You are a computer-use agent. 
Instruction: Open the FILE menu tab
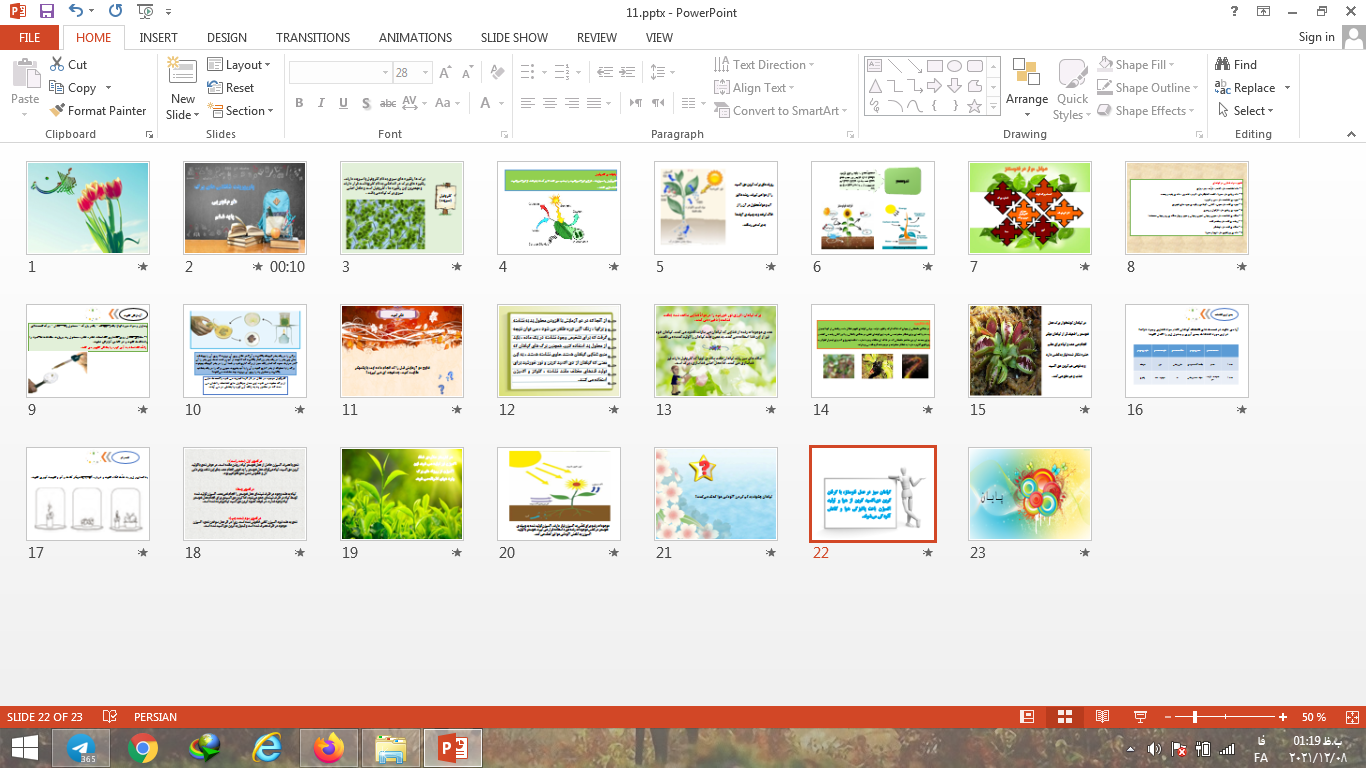click(30, 38)
